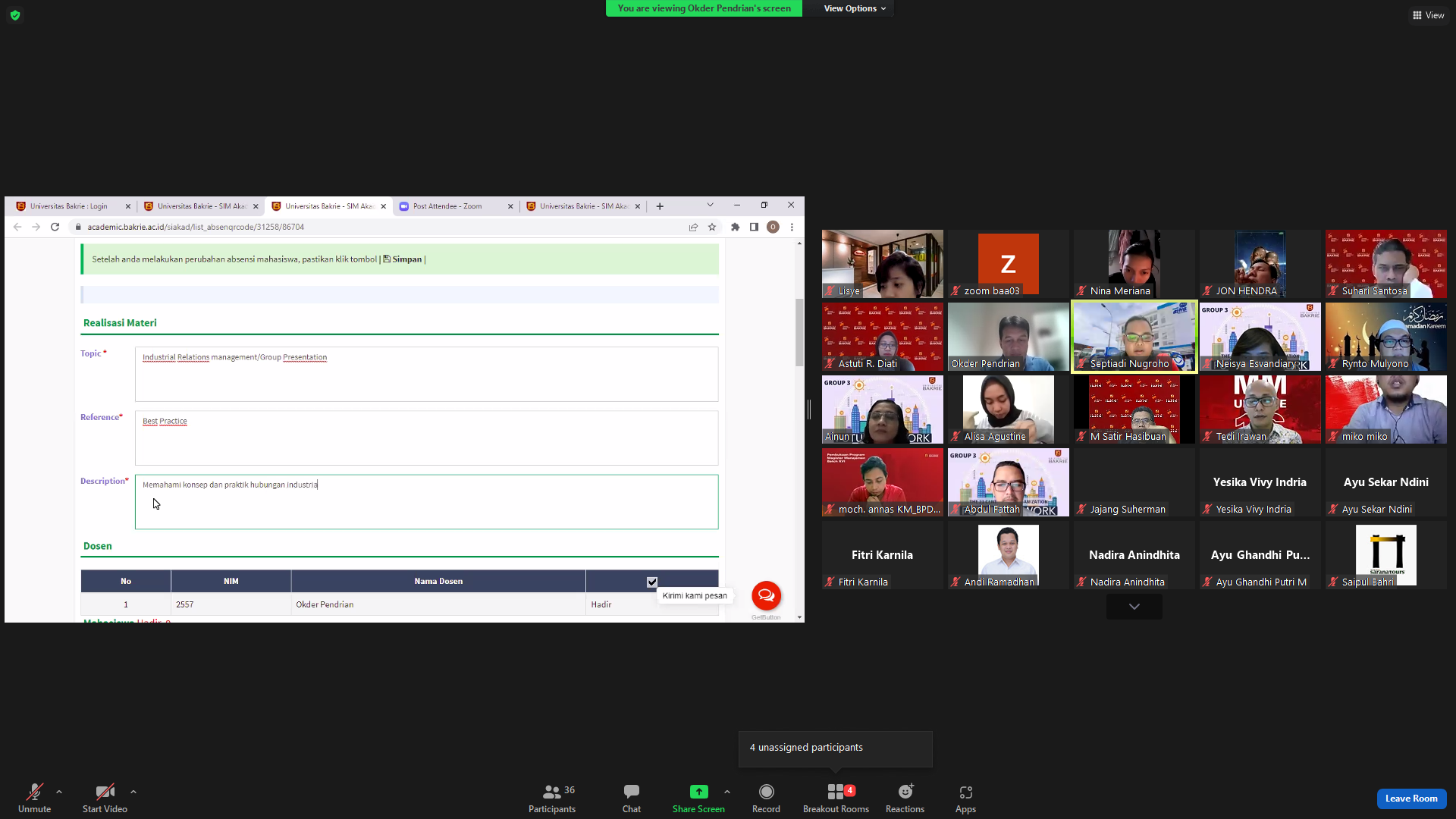Select Andi Ramadhan's video tile

tap(1008, 555)
